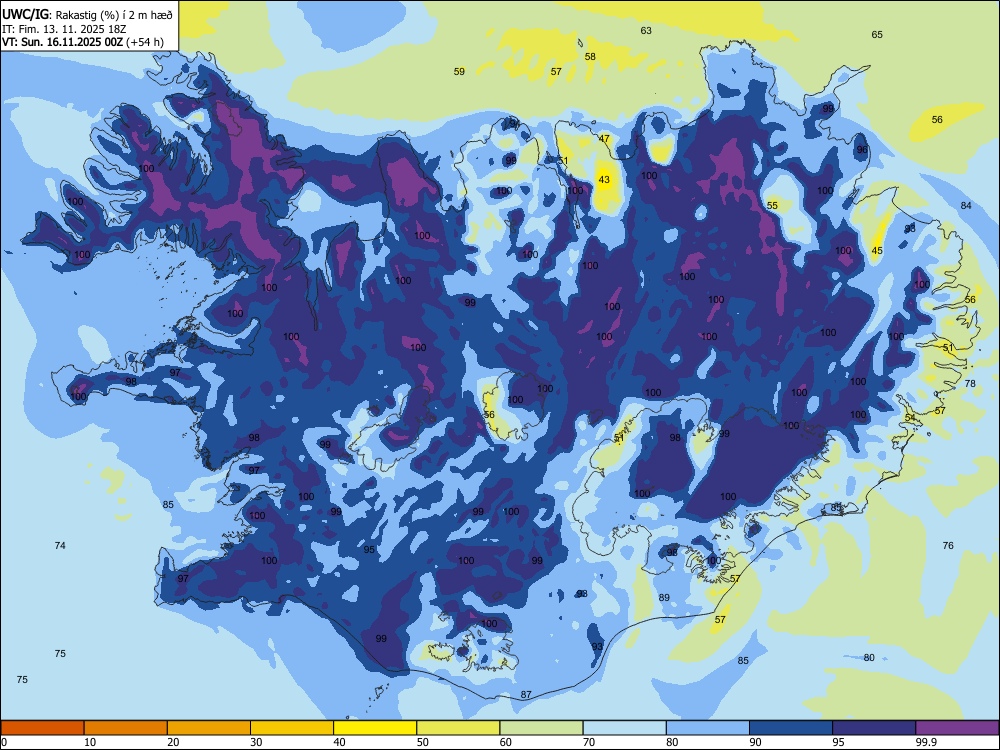
Task: Click the map value '74' over the western sea
Action: (60, 546)
